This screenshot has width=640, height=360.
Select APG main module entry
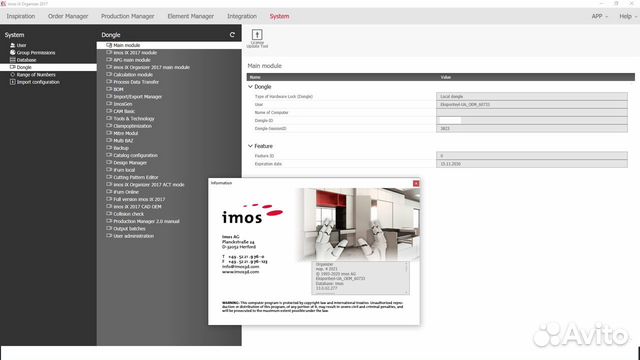coord(131,60)
